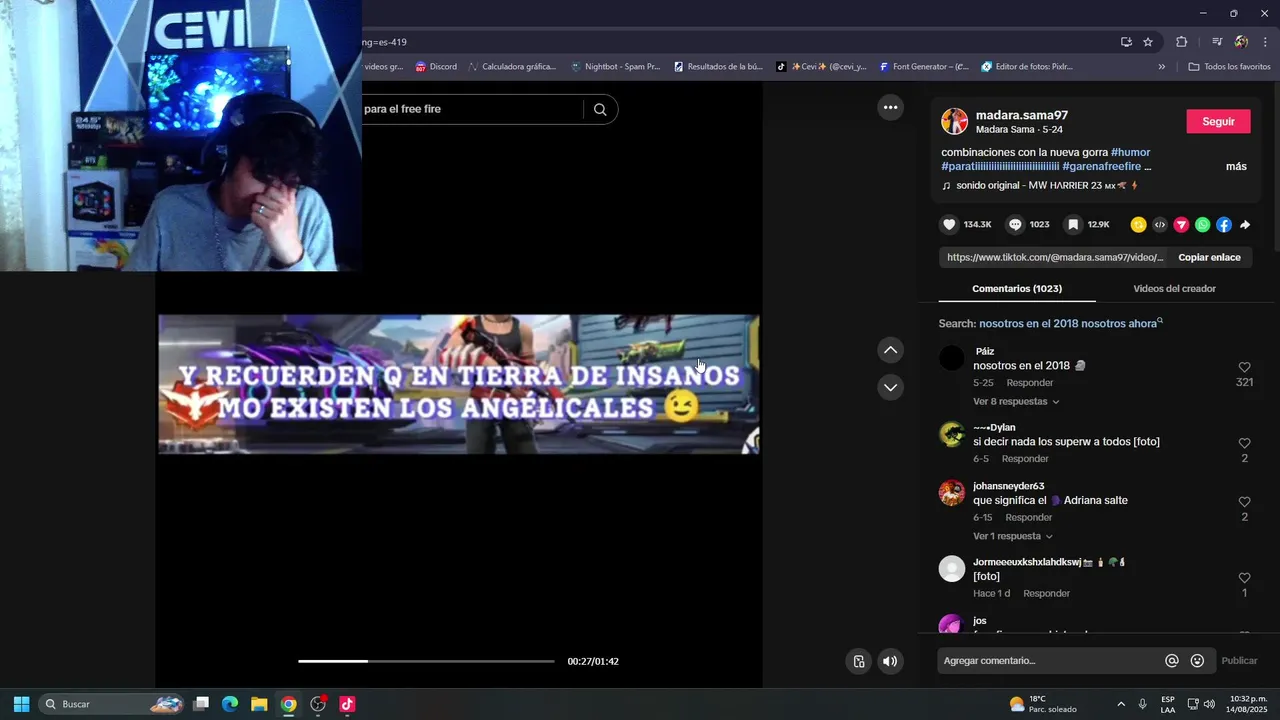
Task: Open the #garenafreefire hashtag
Action: [1101, 167]
